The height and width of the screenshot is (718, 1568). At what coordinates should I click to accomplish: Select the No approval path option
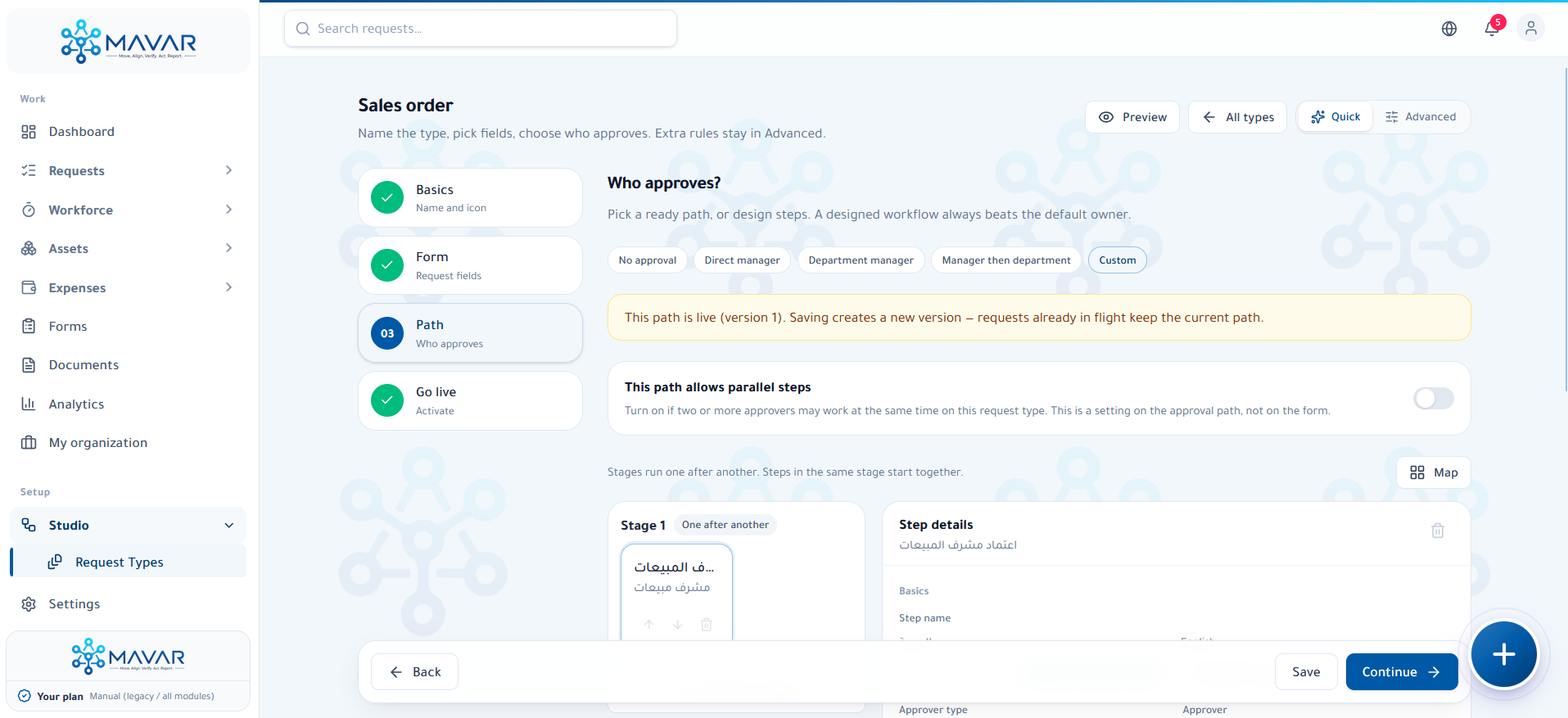click(x=647, y=260)
